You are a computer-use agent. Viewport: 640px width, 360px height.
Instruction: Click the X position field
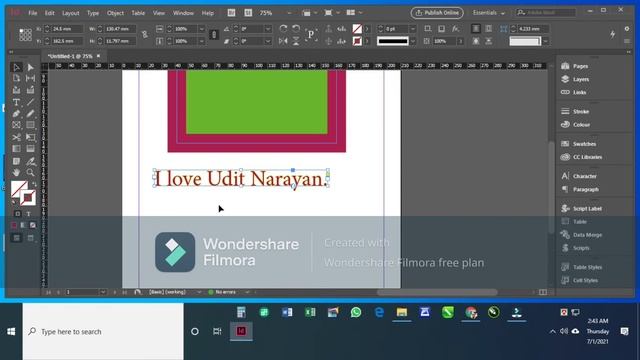(x=67, y=29)
